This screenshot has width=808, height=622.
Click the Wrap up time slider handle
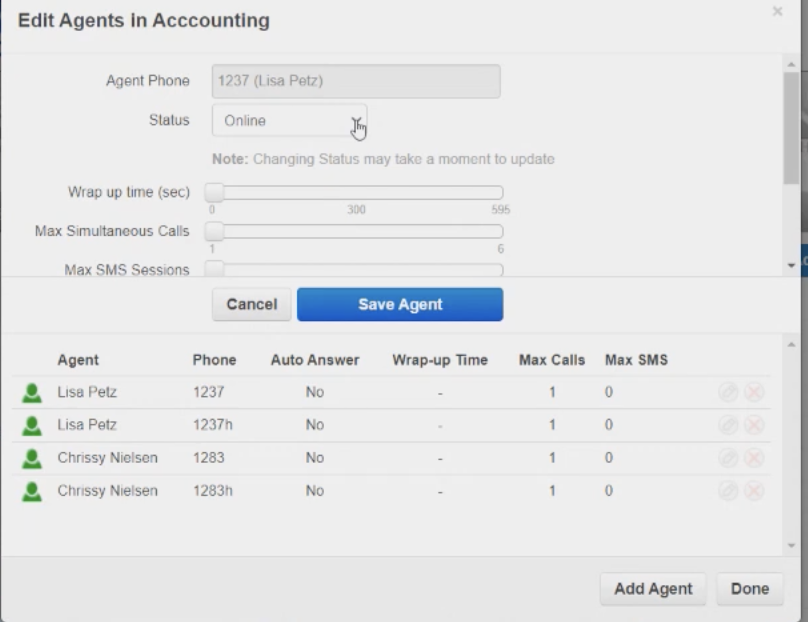click(214, 192)
